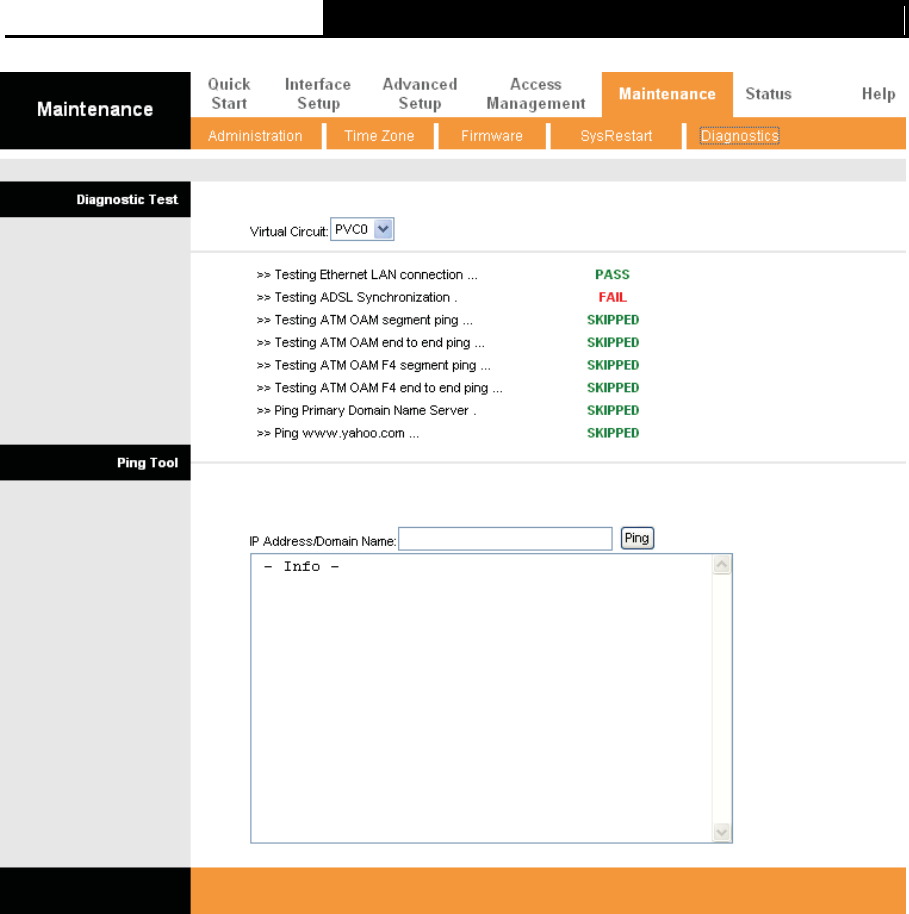Go to Access Management tab

coord(536,94)
